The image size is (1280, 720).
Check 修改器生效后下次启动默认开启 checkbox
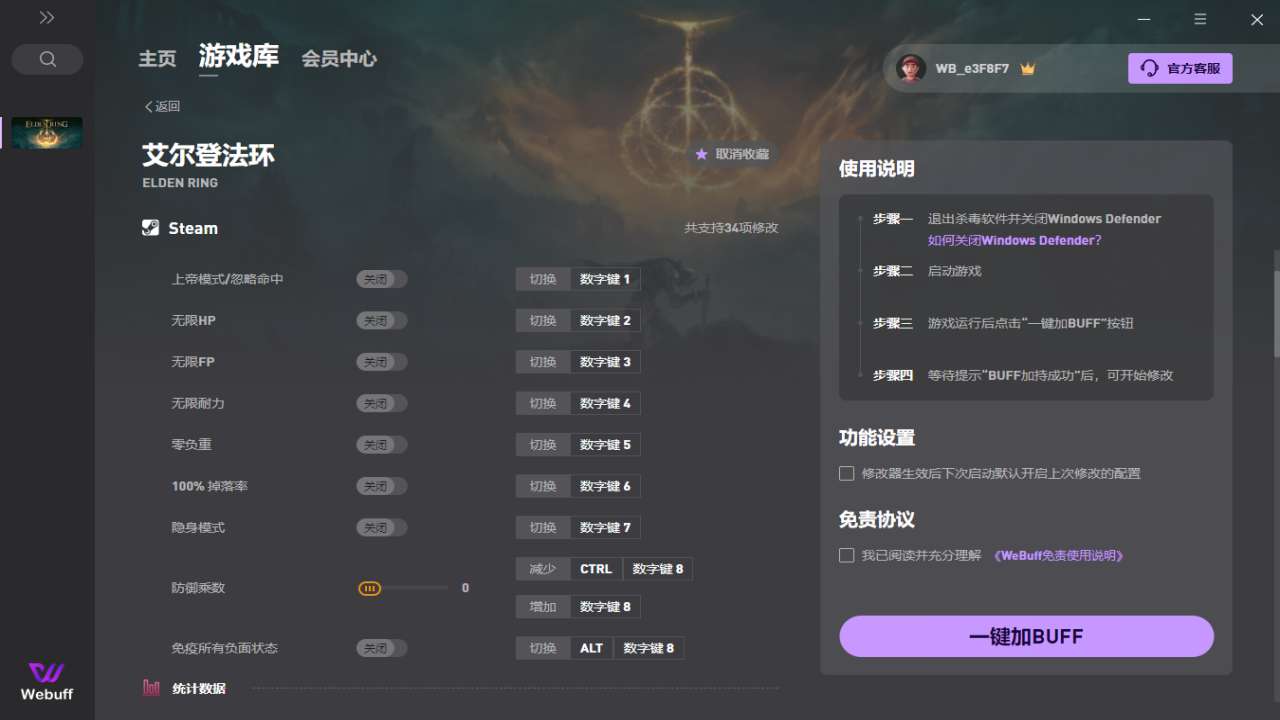pyautogui.click(x=846, y=473)
